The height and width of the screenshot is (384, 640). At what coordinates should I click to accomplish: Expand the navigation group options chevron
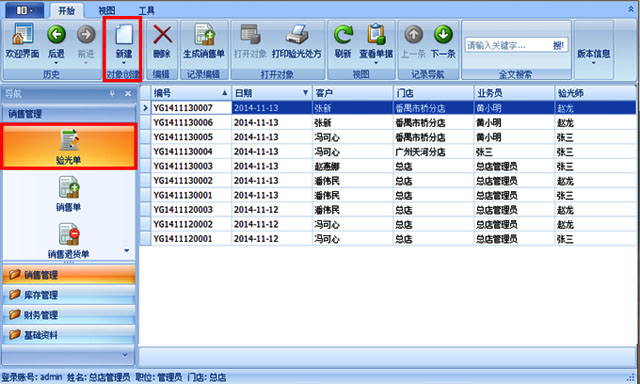(125, 355)
